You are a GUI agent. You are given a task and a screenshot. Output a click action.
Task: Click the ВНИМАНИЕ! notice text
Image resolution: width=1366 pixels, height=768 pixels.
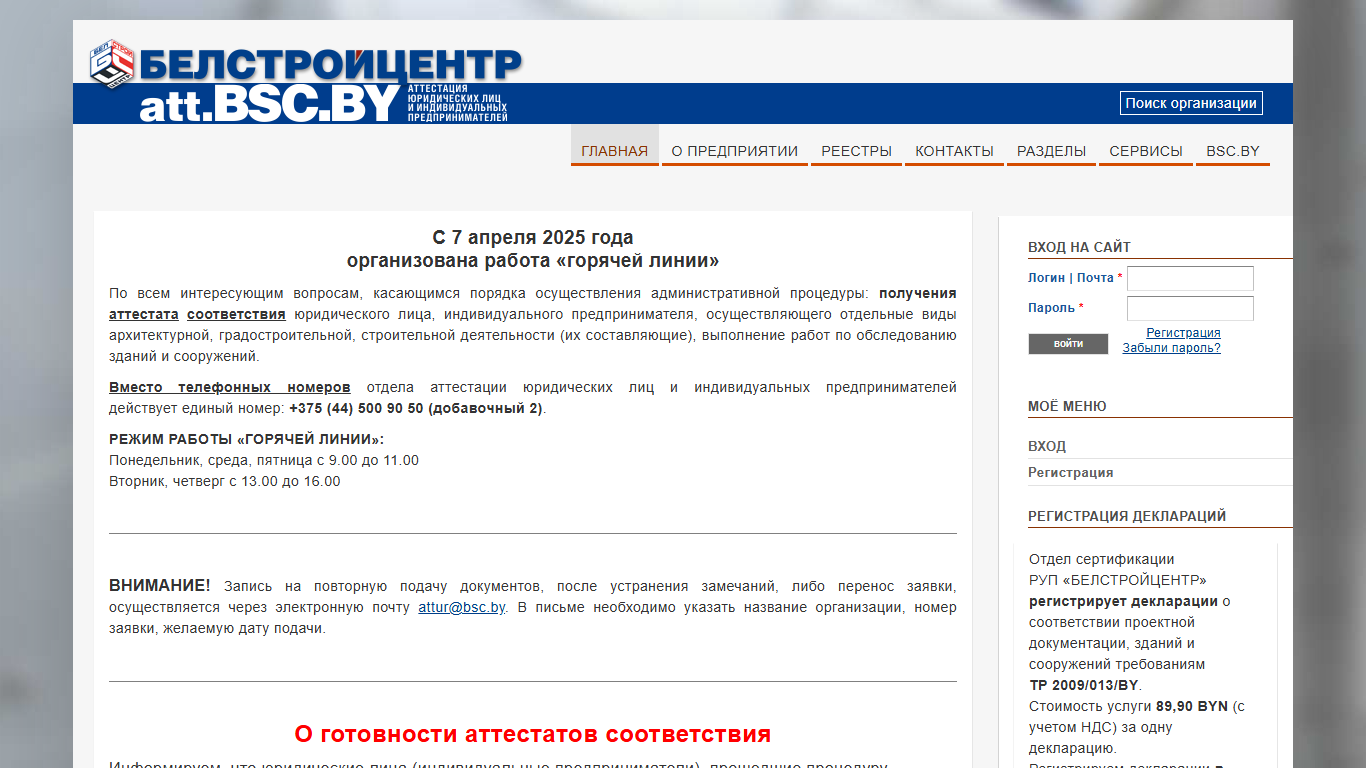(160, 585)
